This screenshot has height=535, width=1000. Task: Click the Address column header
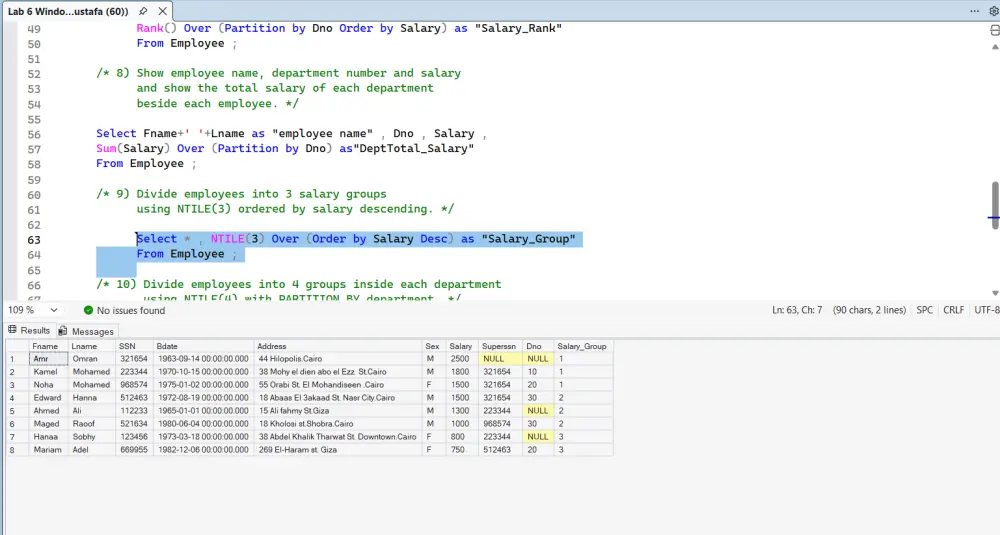point(338,346)
